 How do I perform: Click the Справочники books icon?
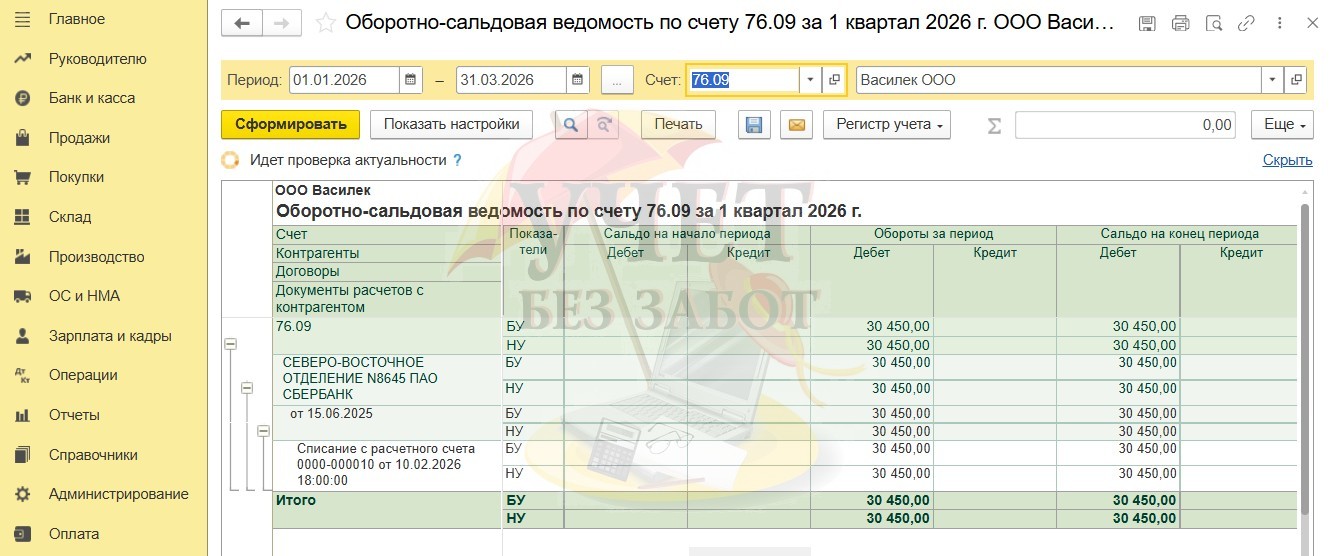pos(23,455)
